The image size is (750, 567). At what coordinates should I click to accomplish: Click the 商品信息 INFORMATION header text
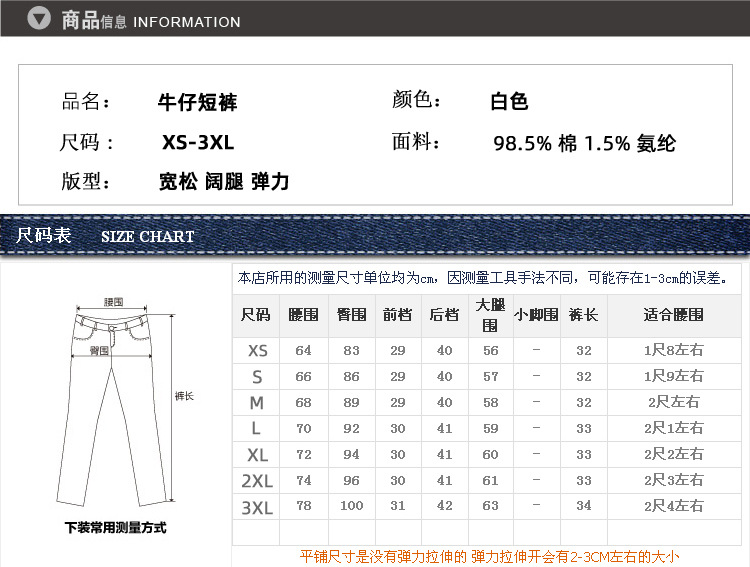[151, 21]
